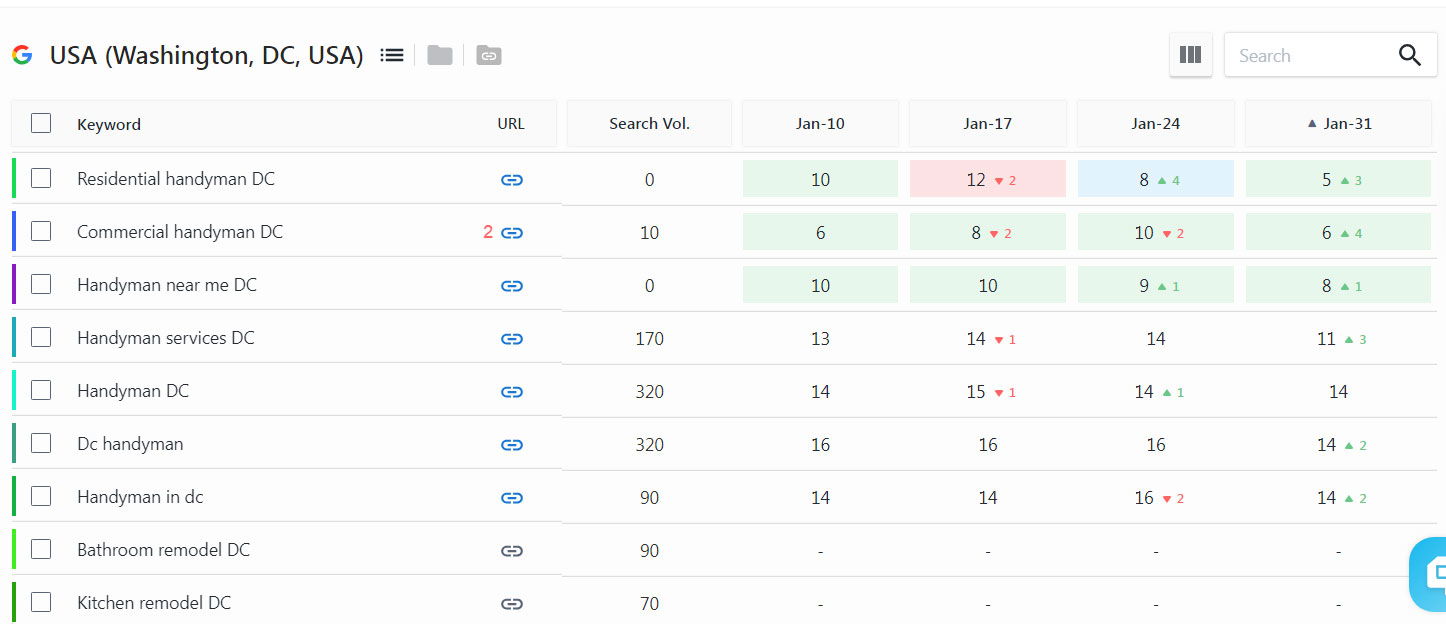Click the list view icon beside location title
The height and width of the screenshot is (624, 1446).
pos(392,55)
